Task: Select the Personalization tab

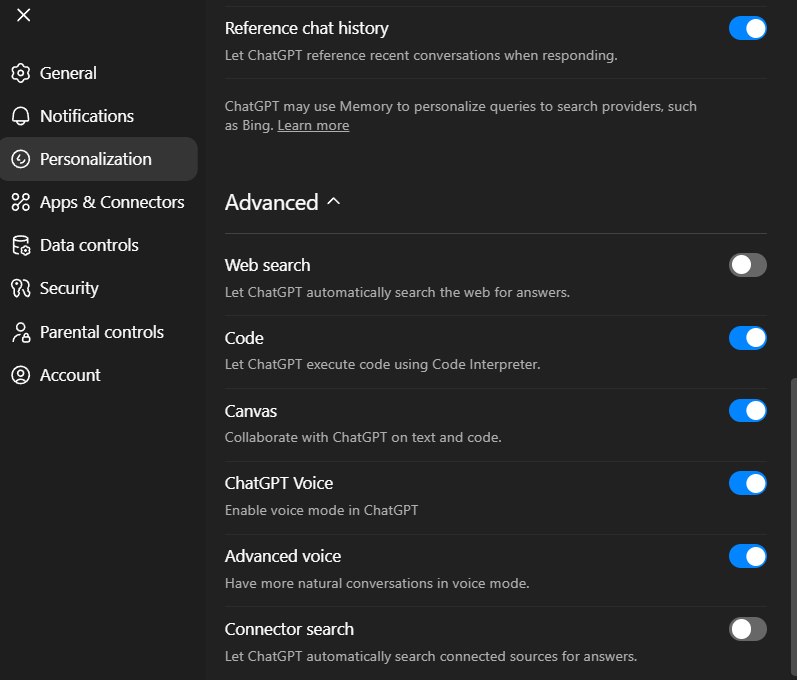Action: click(99, 159)
